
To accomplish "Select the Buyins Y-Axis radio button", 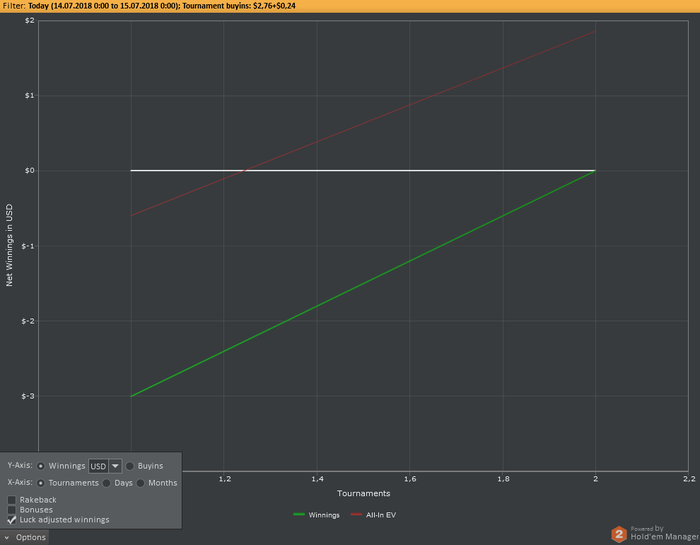I will pos(130,466).
